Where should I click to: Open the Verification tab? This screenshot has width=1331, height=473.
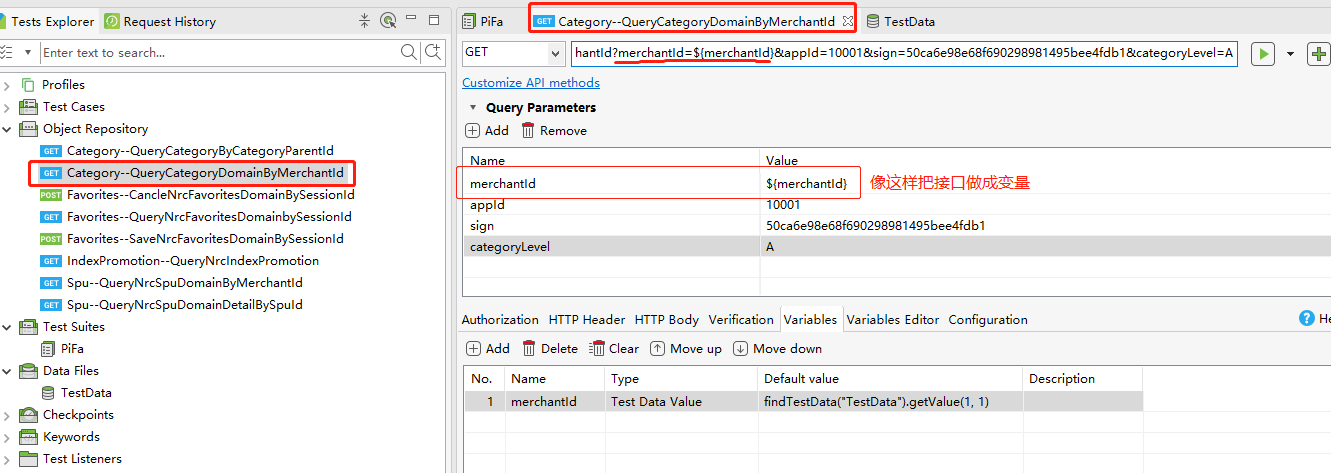[741, 320]
